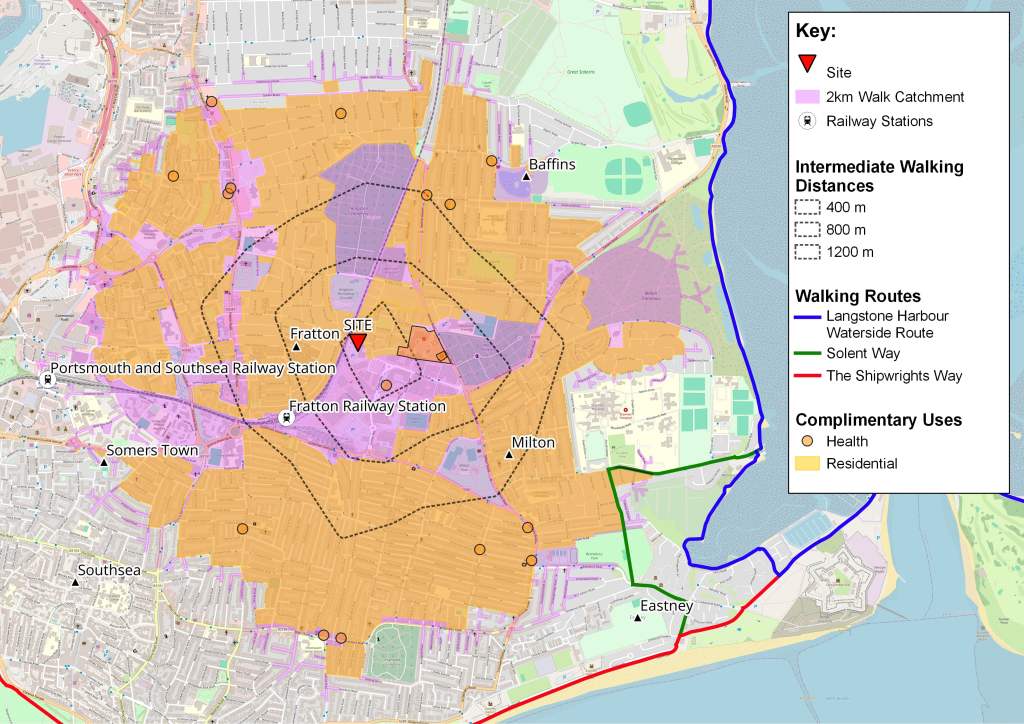The height and width of the screenshot is (724, 1024).
Task: Click the Baffins black triangle marker
Action: (x=527, y=177)
